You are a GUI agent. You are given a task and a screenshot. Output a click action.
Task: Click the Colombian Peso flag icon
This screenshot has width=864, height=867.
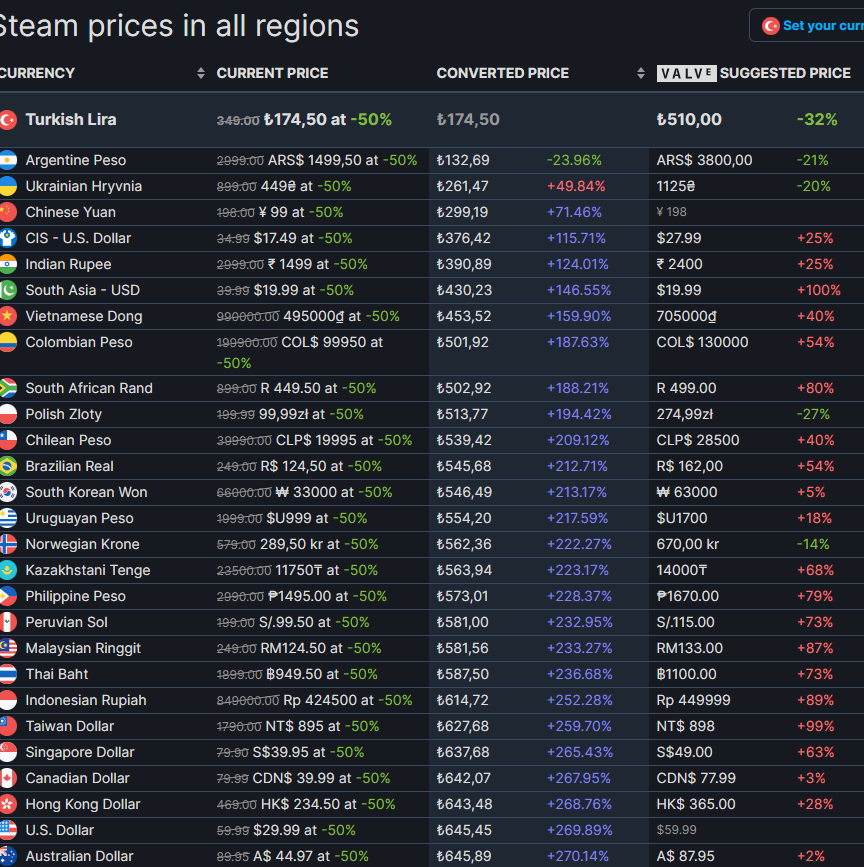tap(8, 342)
